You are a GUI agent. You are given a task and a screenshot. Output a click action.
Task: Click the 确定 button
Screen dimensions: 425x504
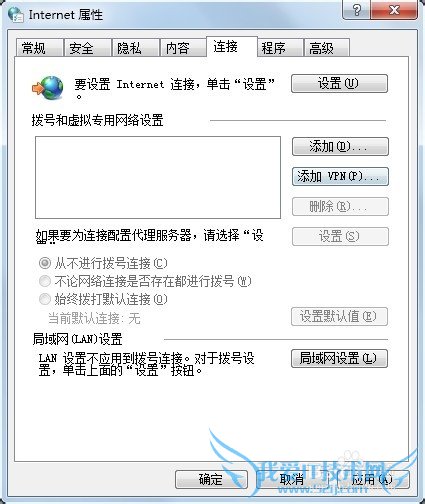[211, 479]
